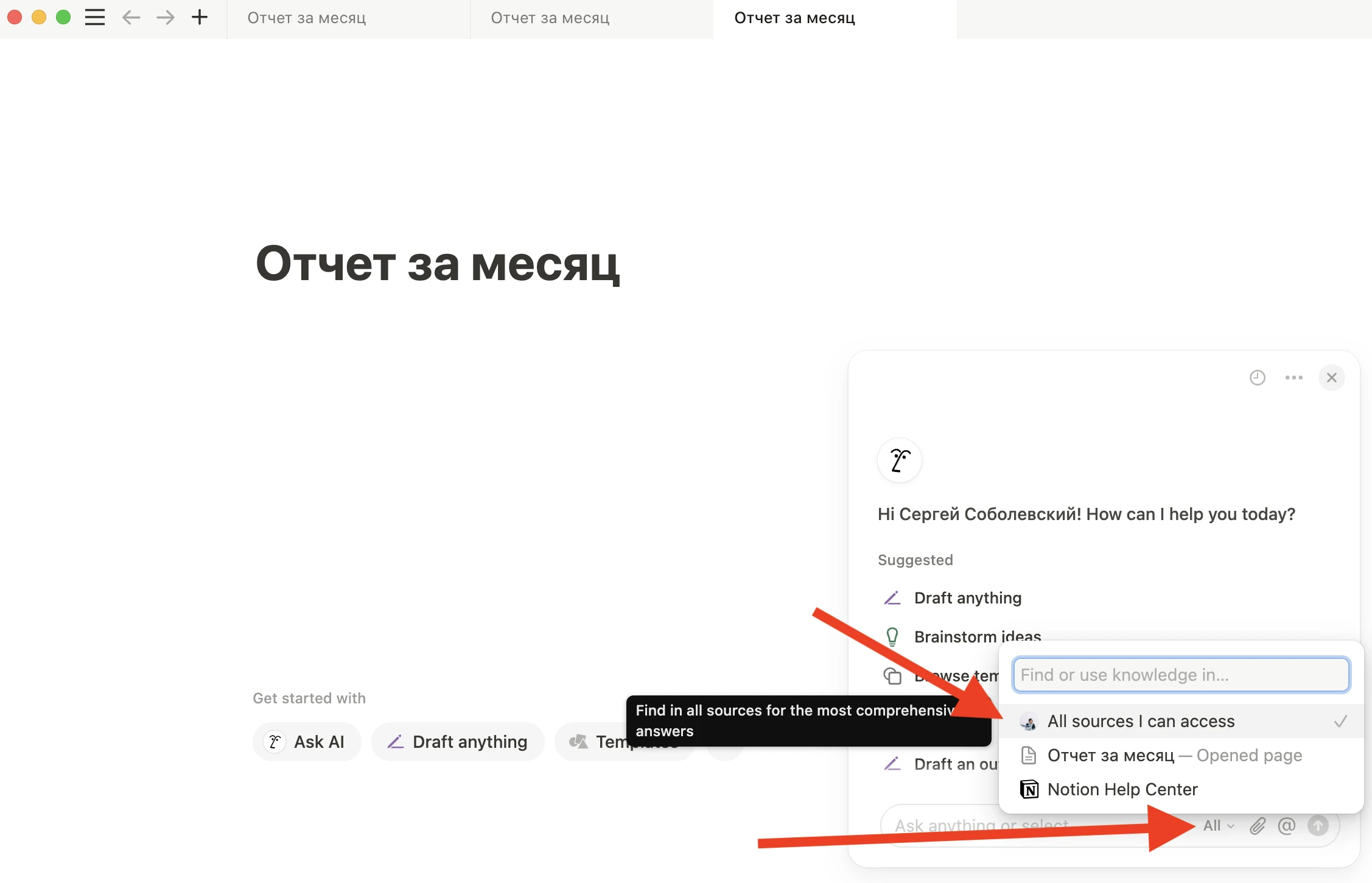The image size is (1372, 883).
Task: Click the Templates chip icon
Action: 578,742
